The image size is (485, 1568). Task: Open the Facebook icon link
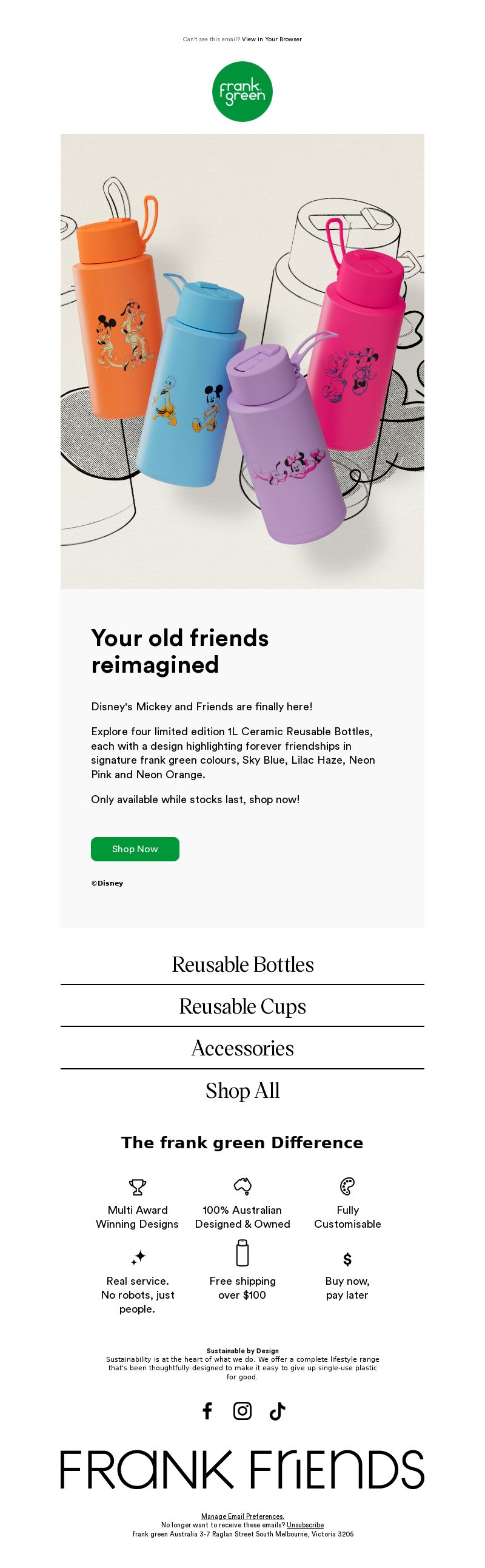207,1410
